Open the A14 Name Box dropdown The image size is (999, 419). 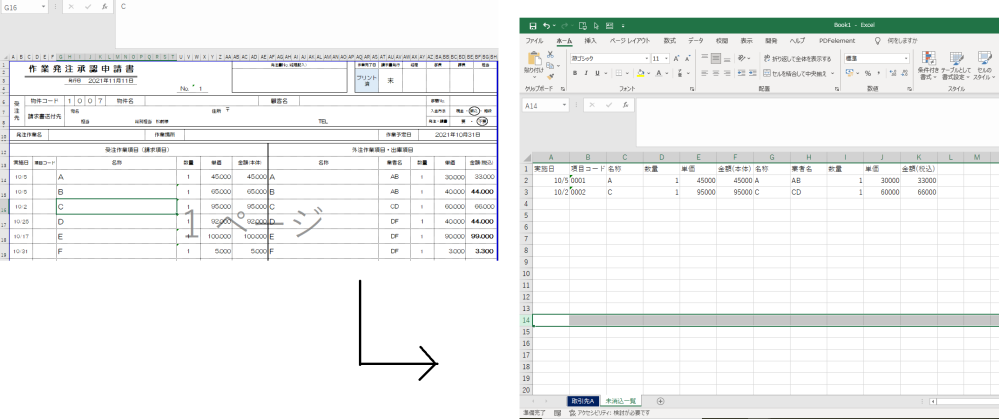pos(564,106)
